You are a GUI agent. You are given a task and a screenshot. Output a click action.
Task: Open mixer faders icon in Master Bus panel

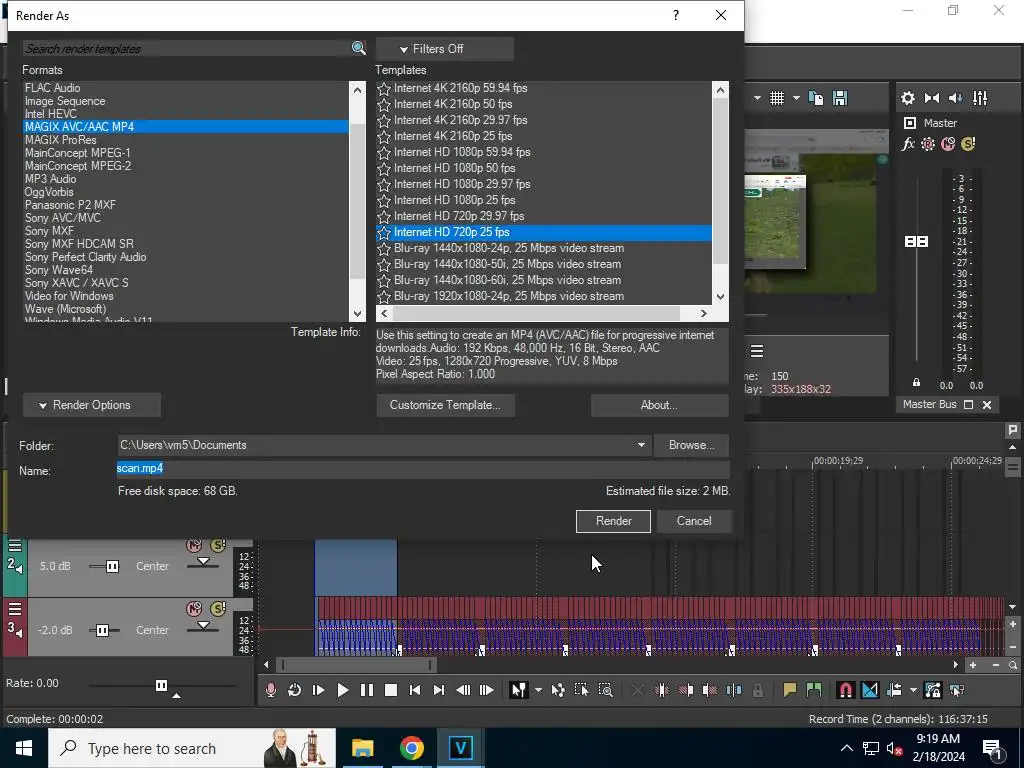tap(980, 98)
